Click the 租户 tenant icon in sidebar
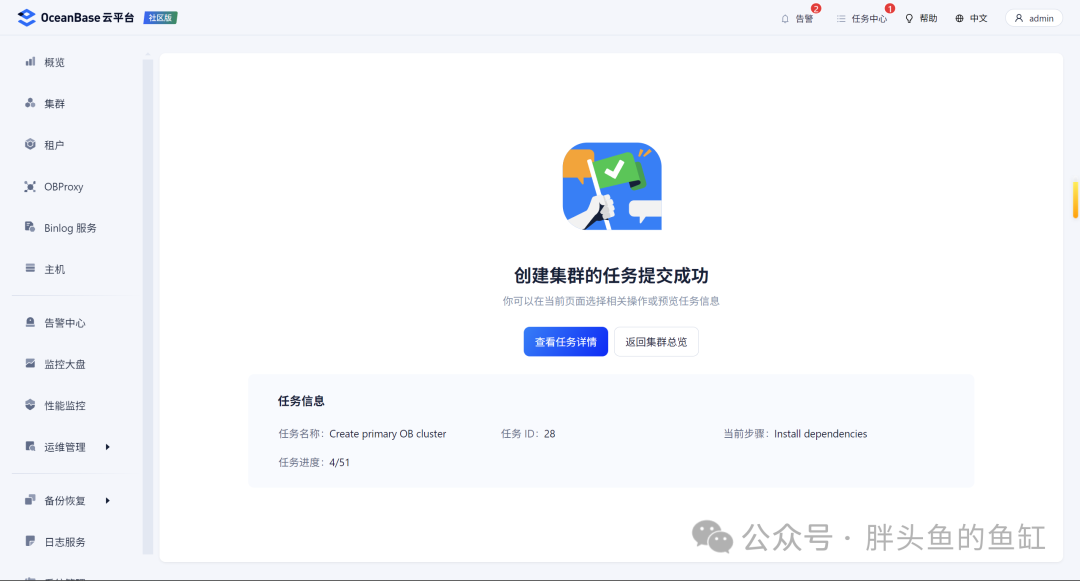1080x581 pixels. pyautogui.click(x=30, y=145)
